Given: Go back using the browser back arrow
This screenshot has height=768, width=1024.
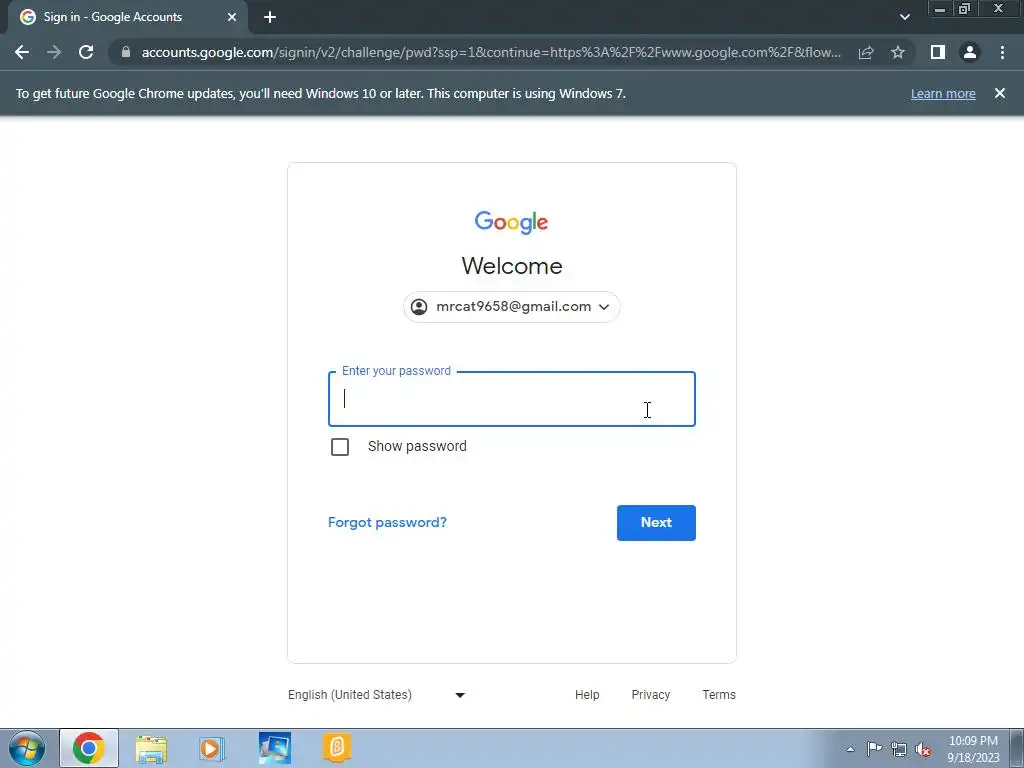Looking at the screenshot, I should (22, 52).
